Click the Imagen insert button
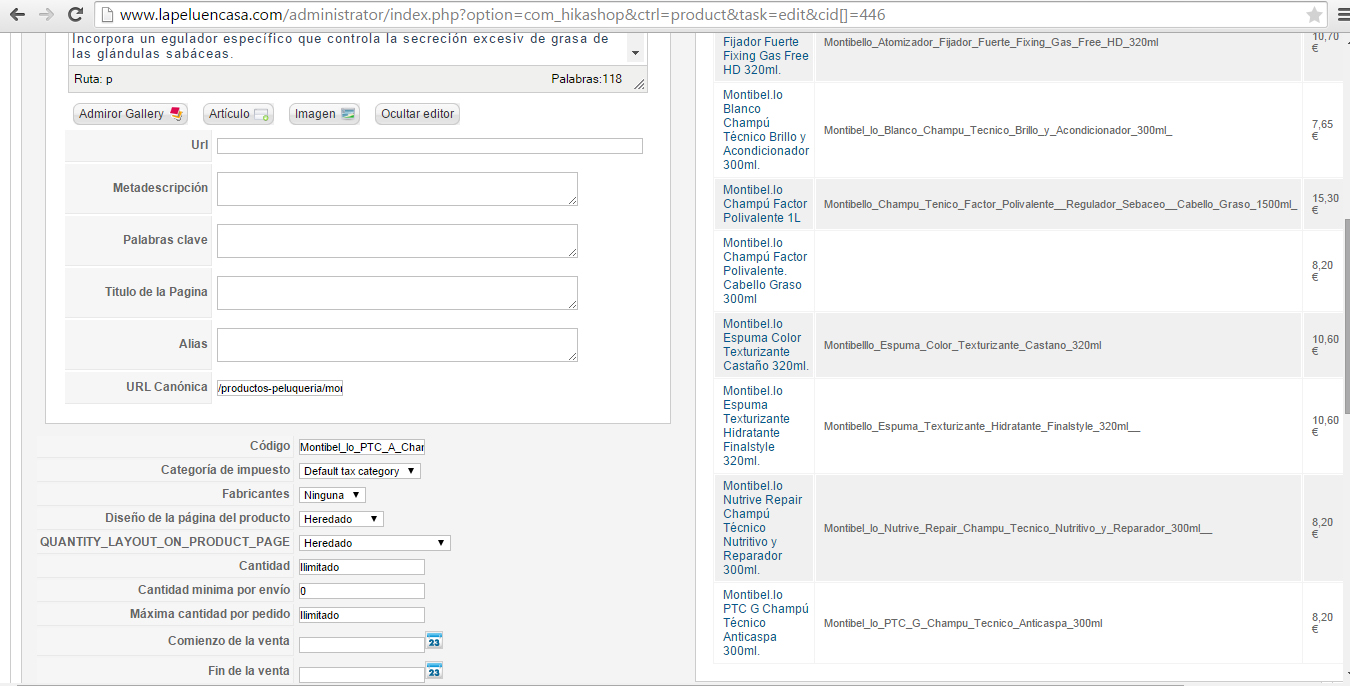 (x=324, y=114)
